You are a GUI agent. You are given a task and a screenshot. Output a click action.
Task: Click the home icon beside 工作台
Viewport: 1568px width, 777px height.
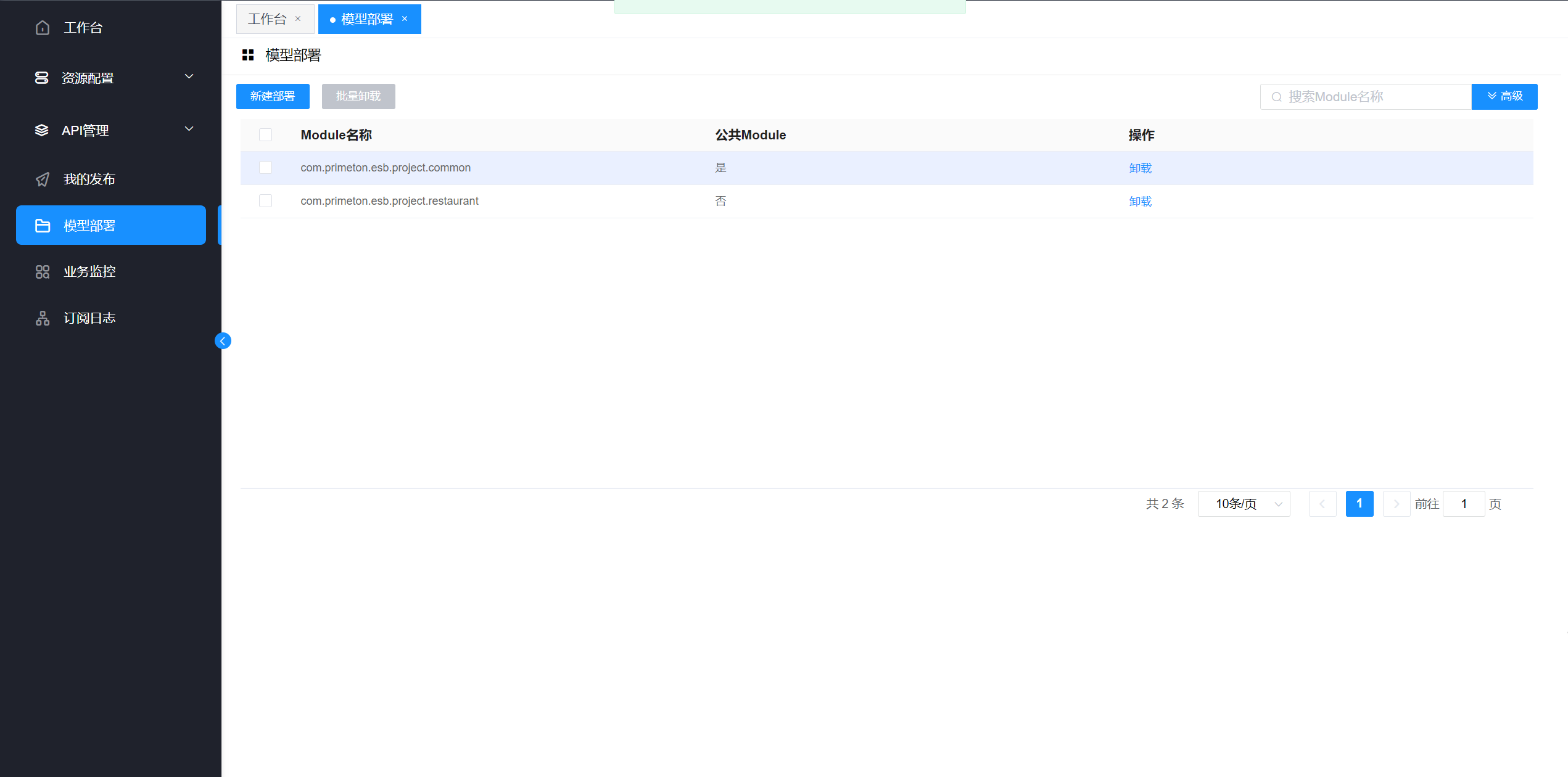click(x=43, y=28)
